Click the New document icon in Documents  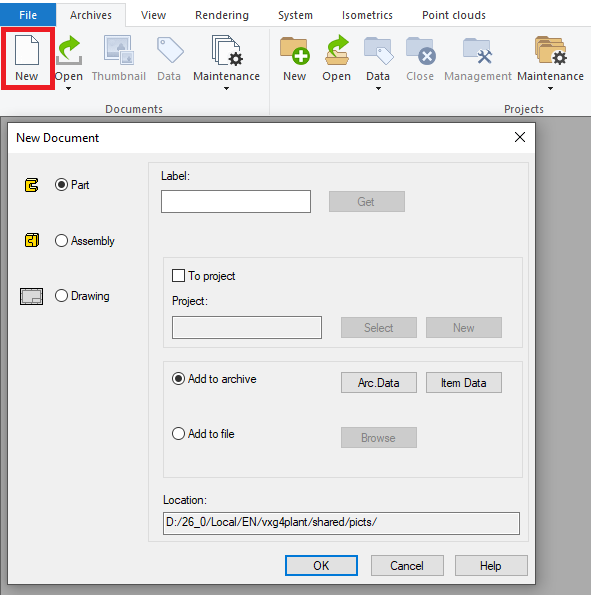click(27, 50)
